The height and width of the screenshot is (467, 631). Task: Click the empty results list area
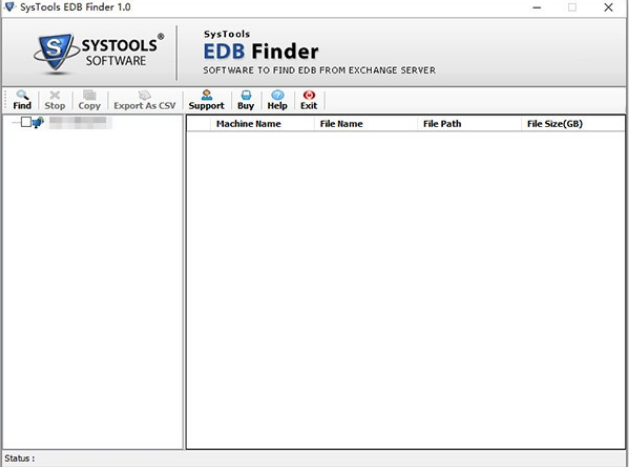pos(405,290)
